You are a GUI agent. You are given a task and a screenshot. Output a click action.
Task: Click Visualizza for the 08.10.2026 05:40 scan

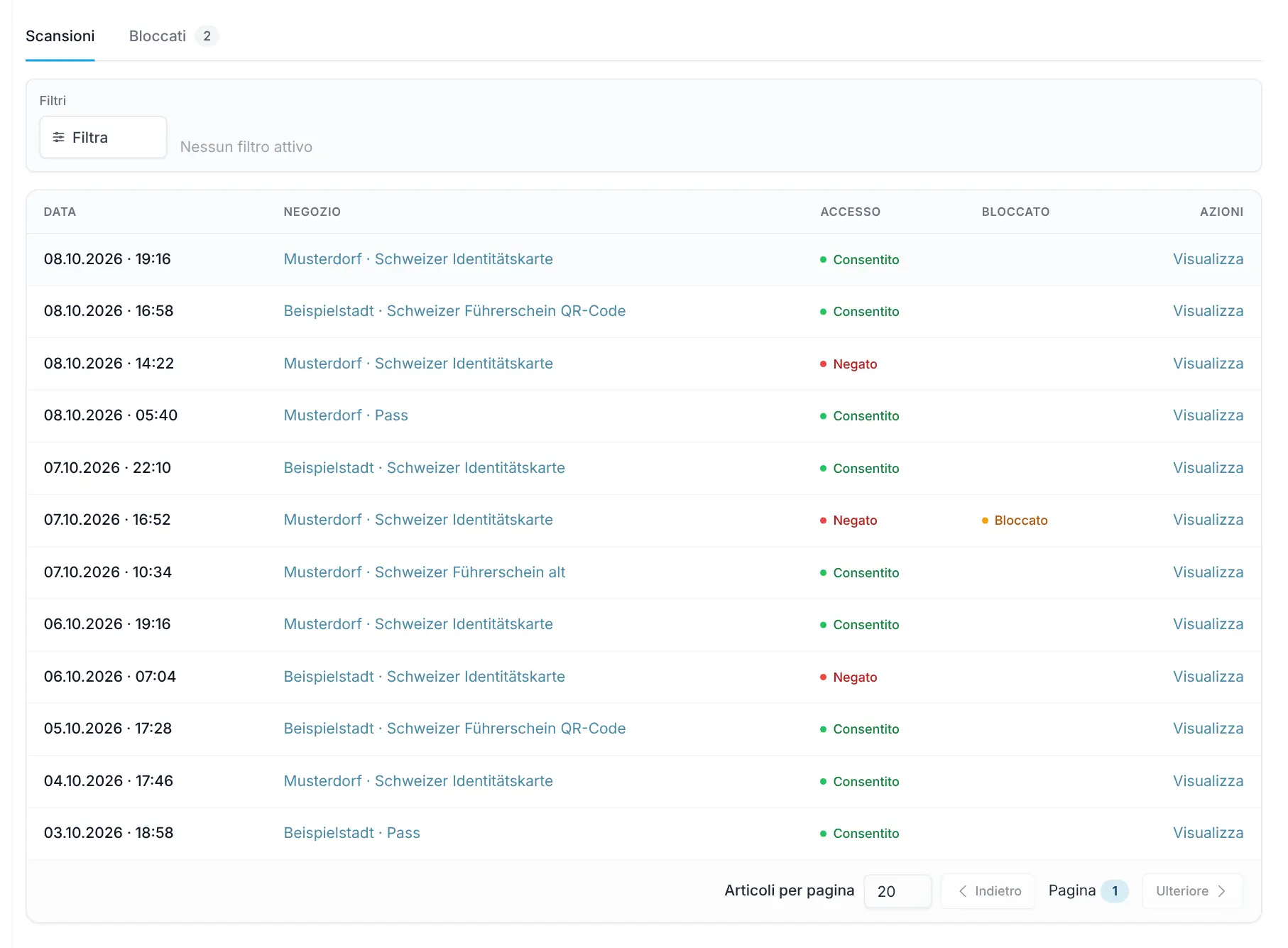click(1208, 415)
